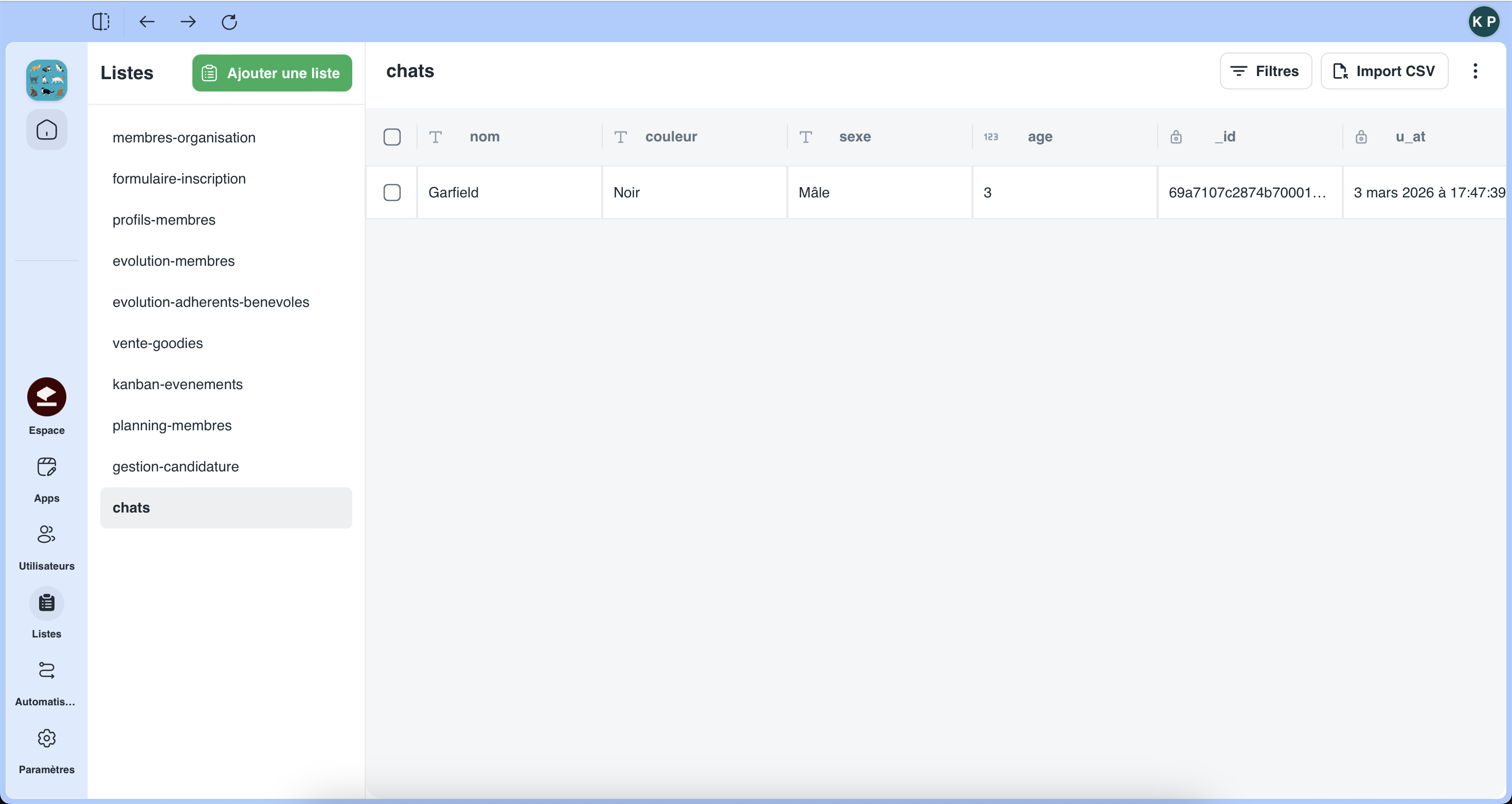Image resolution: width=1512 pixels, height=804 pixels.
Task: Click the back navigation arrow
Action: click(x=147, y=22)
